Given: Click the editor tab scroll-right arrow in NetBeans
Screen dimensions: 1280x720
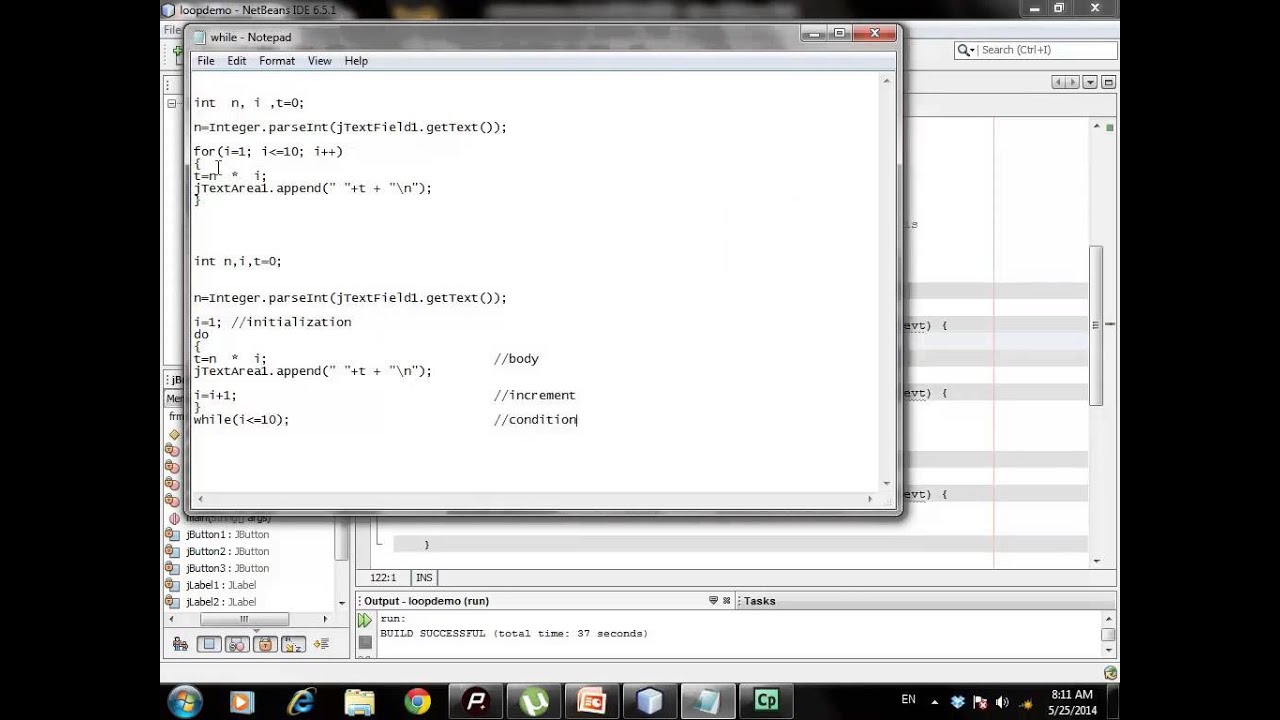Looking at the screenshot, I should click(x=1073, y=83).
